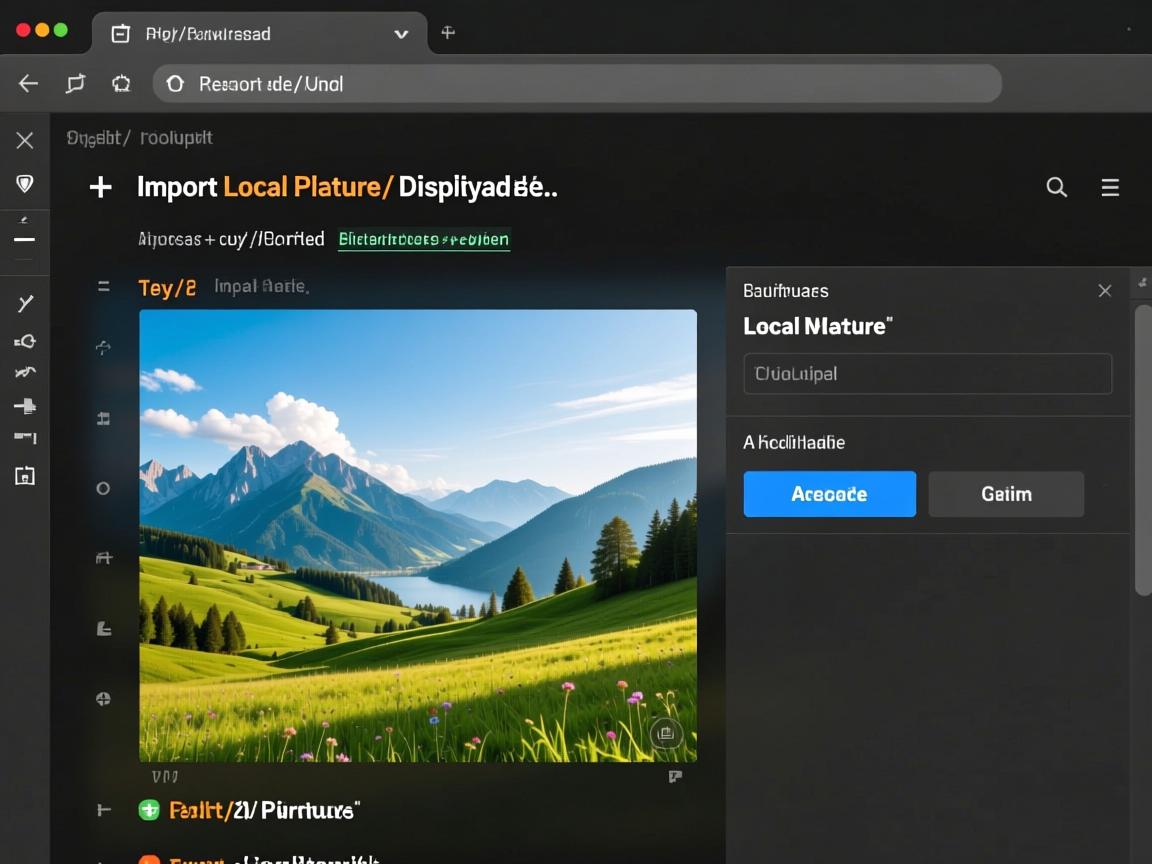The height and width of the screenshot is (864, 1152).
Task: Open the hamburger menu icon
Action: [1109, 187]
